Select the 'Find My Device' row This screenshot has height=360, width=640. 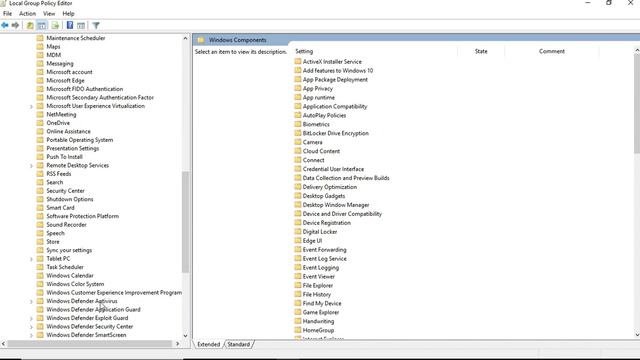(322, 303)
